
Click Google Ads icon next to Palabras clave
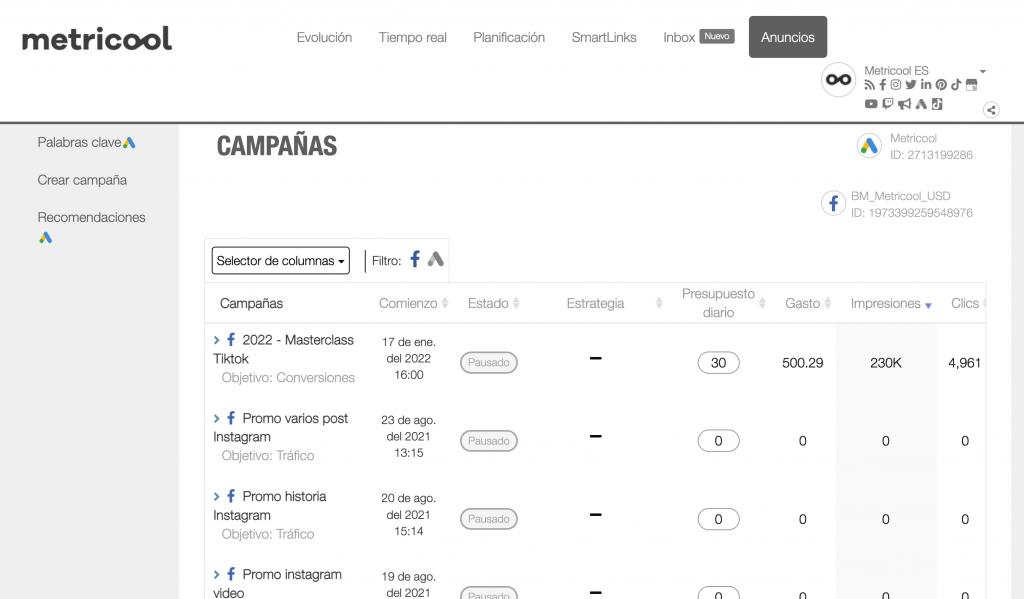tap(129, 142)
